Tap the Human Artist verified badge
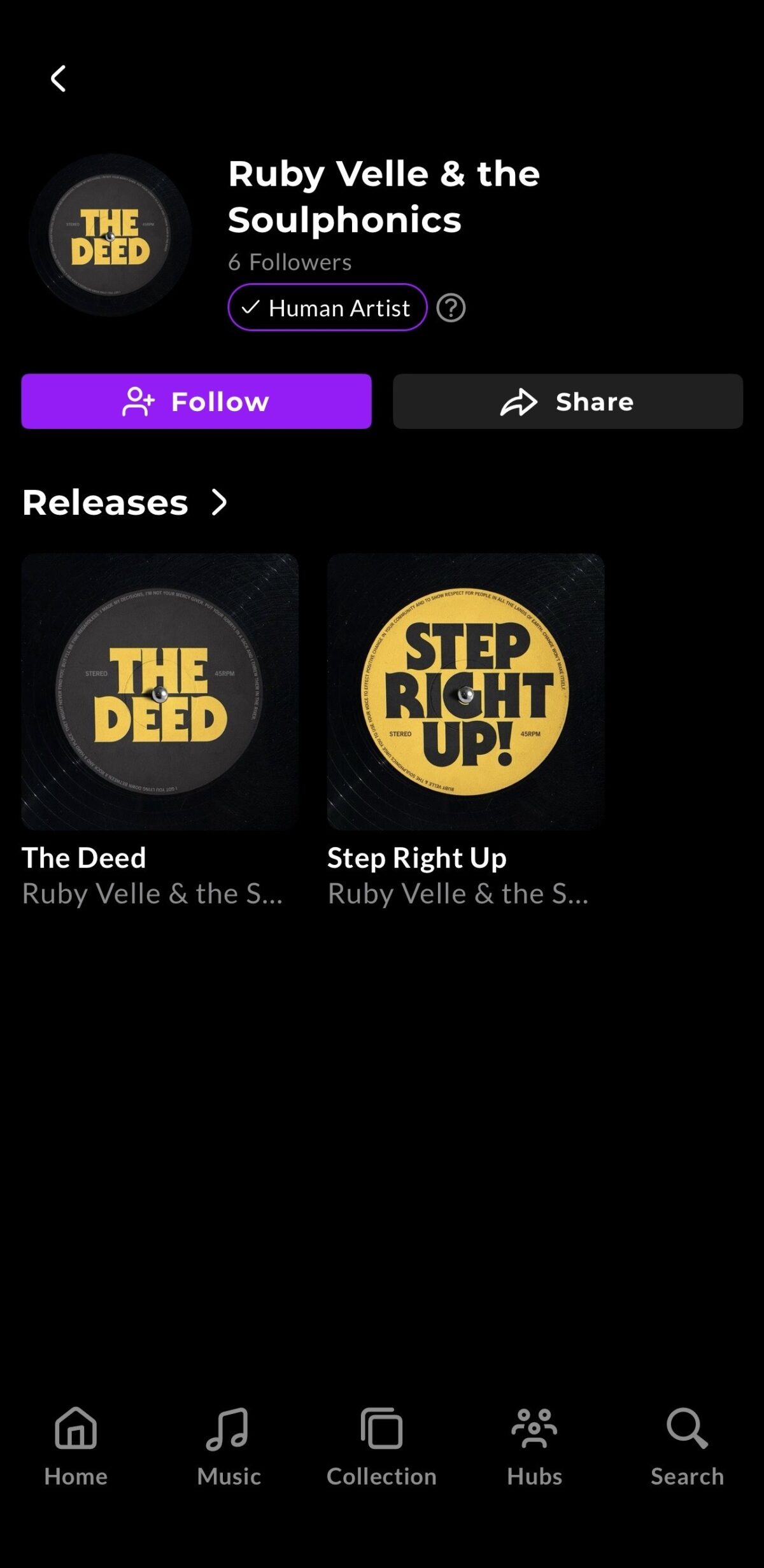The width and height of the screenshot is (764, 1568). [327, 307]
